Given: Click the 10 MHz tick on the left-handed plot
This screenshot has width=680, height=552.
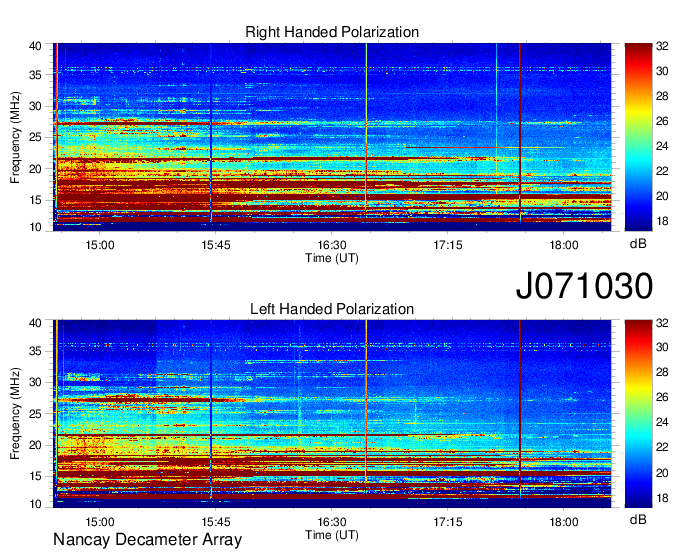Looking at the screenshot, I should coord(35,504).
